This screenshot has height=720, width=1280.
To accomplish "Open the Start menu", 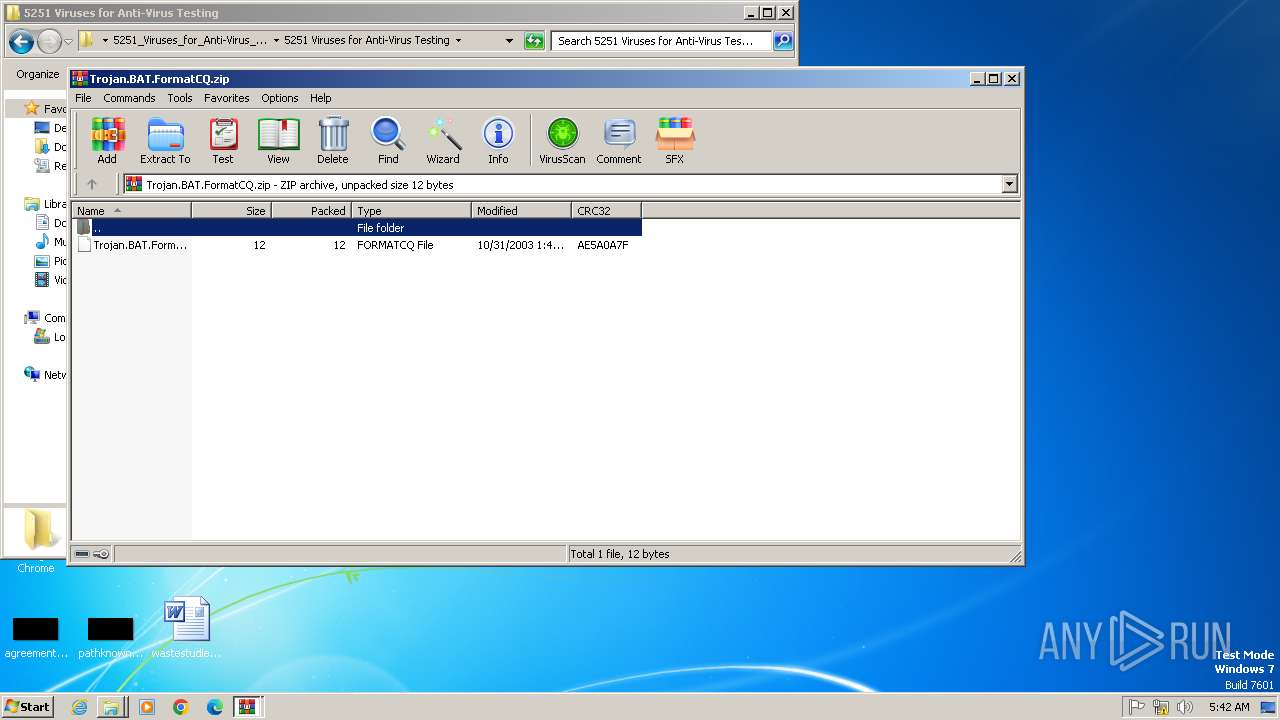I will (27, 706).
